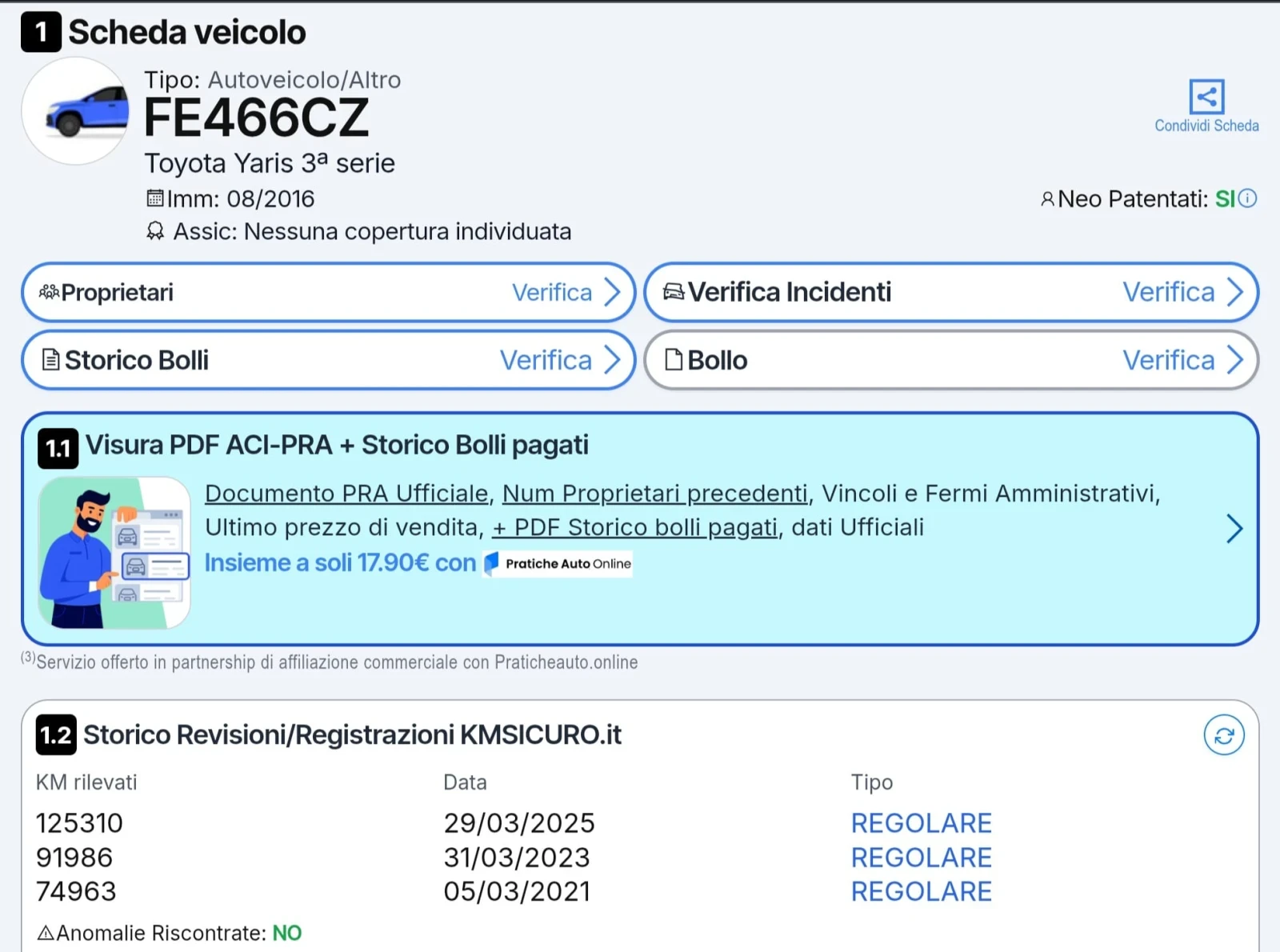Click the Insieme a soli 17.90€ offer
This screenshot has width=1280, height=952.
(340, 563)
